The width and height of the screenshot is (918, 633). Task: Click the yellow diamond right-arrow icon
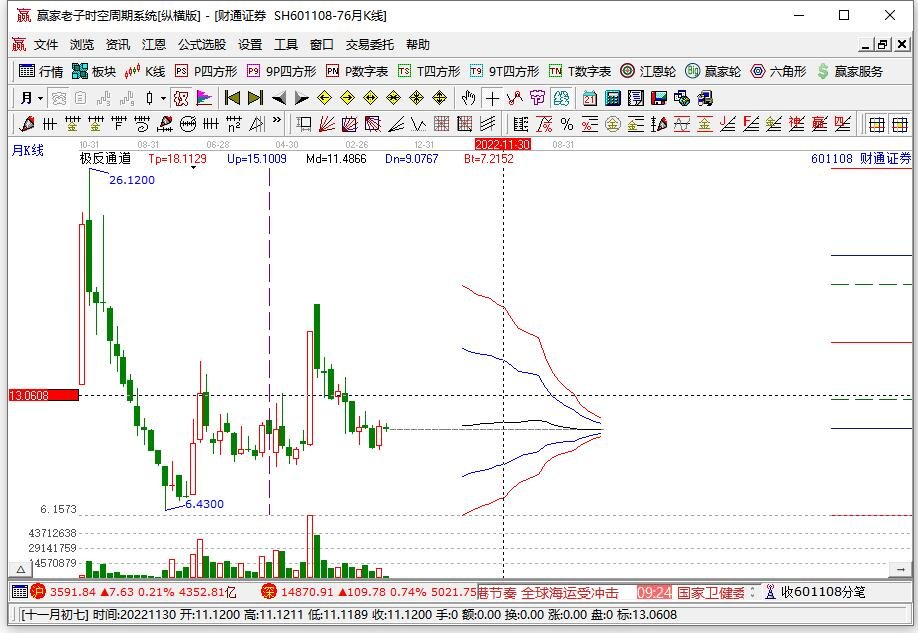[348, 98]
